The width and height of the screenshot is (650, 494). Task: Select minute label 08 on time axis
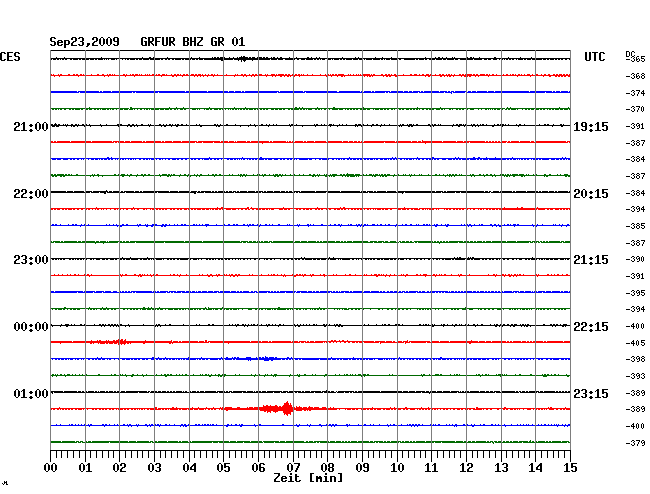click(x=327, y=468)
